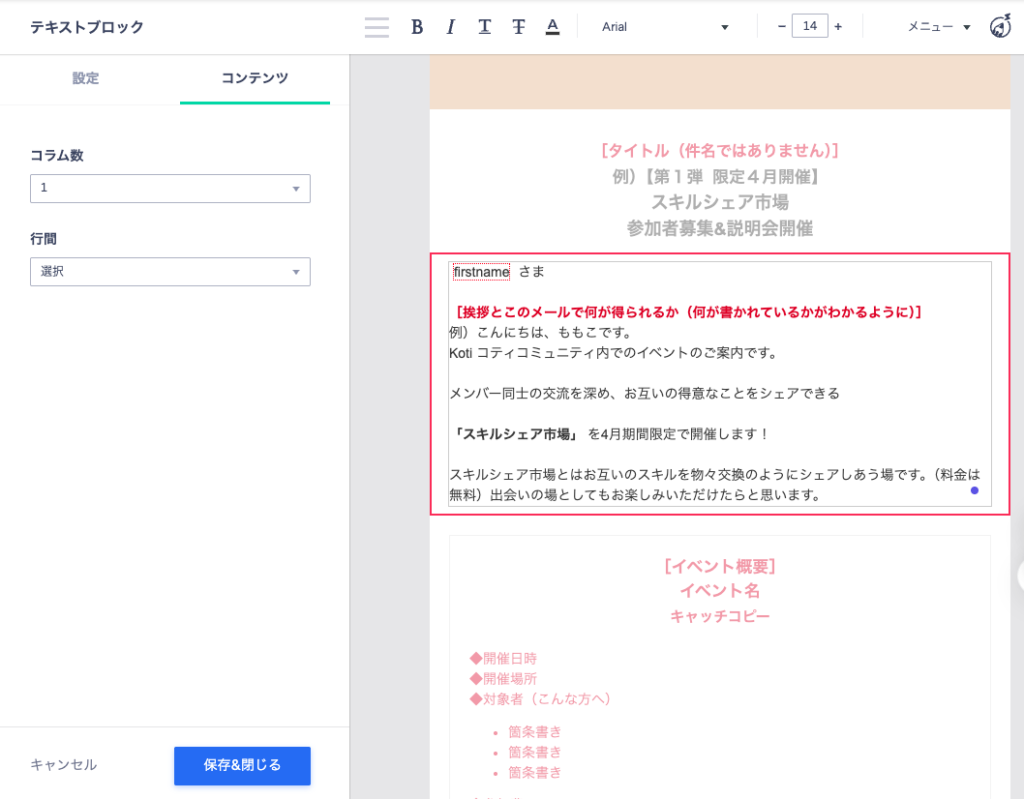Screen dimensions: 1024x799
Task: Open the text alignment lines icon
Action: (x=377, y=27)
